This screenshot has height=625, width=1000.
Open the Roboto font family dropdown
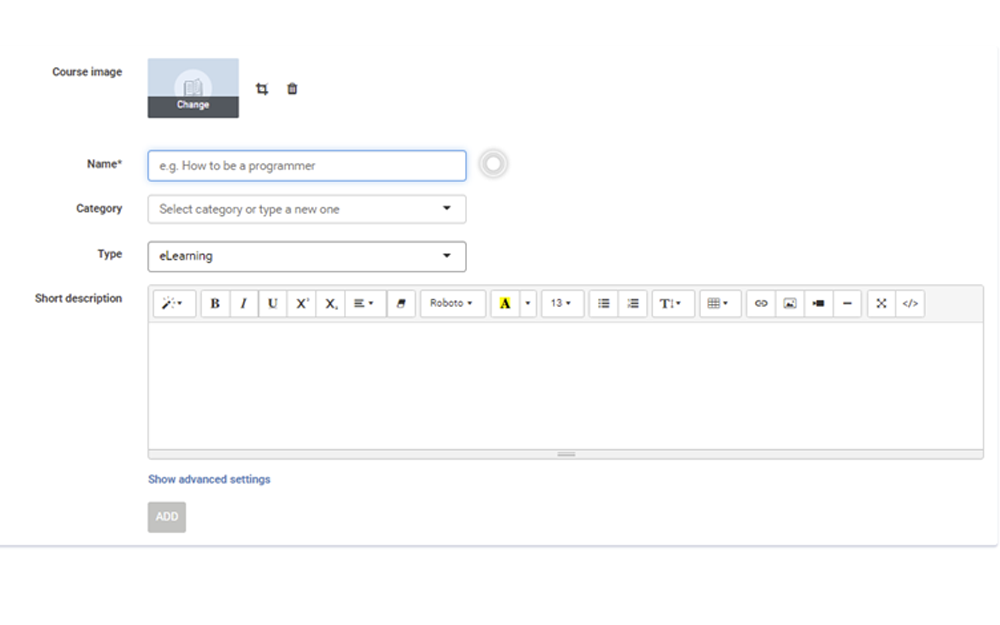(452, 304)
